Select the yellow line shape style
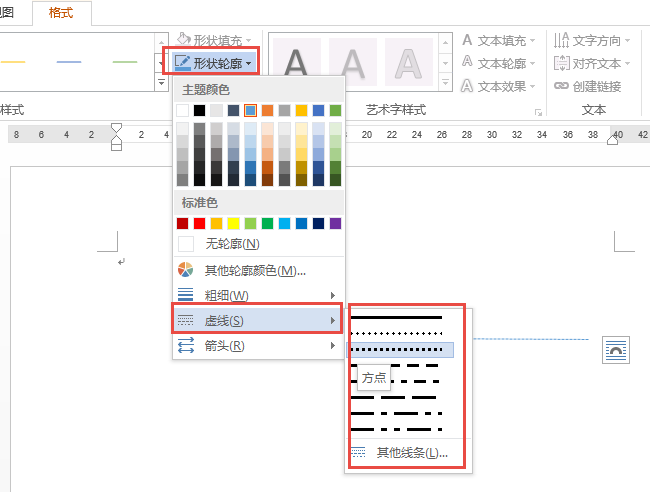Viewport: 650px width, 492px height. pyautogui.click(x=13, y=62)
